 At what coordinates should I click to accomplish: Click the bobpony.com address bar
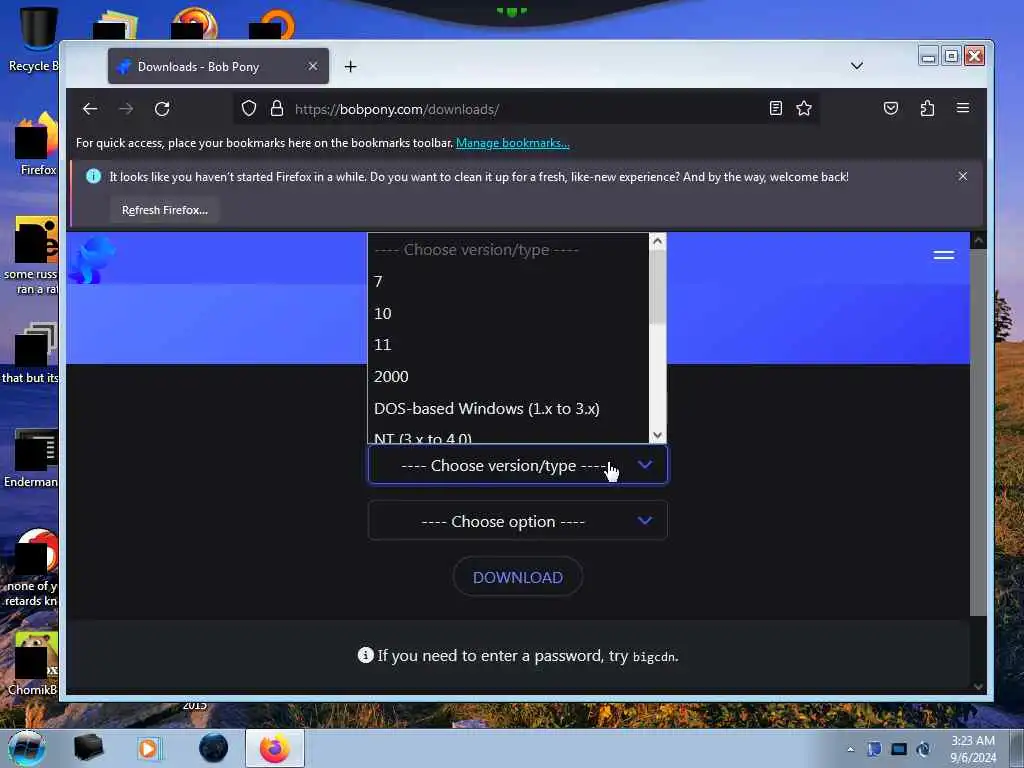[x=526, y=109]
